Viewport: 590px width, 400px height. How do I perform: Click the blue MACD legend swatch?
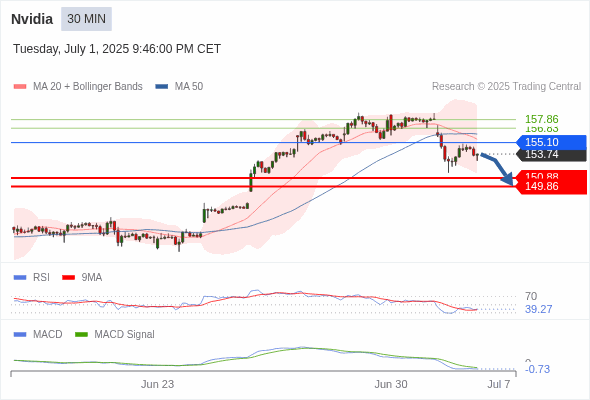pyautogui.click(x=20, y=334)
